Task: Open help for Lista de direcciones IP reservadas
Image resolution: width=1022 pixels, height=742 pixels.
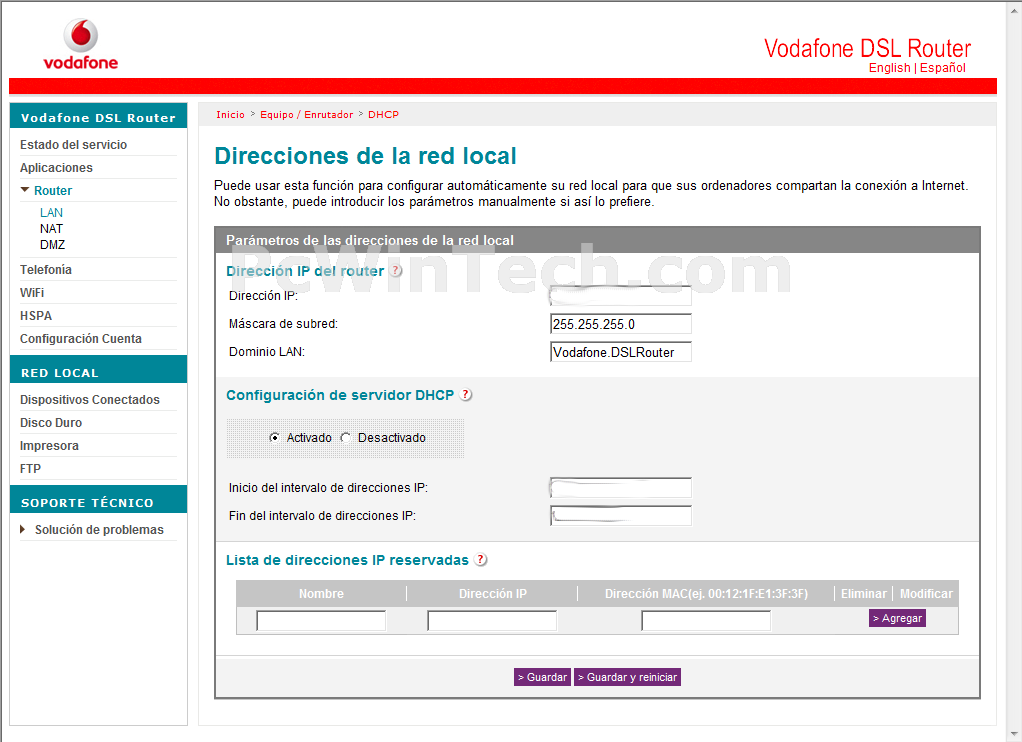Action: point(480,559)
